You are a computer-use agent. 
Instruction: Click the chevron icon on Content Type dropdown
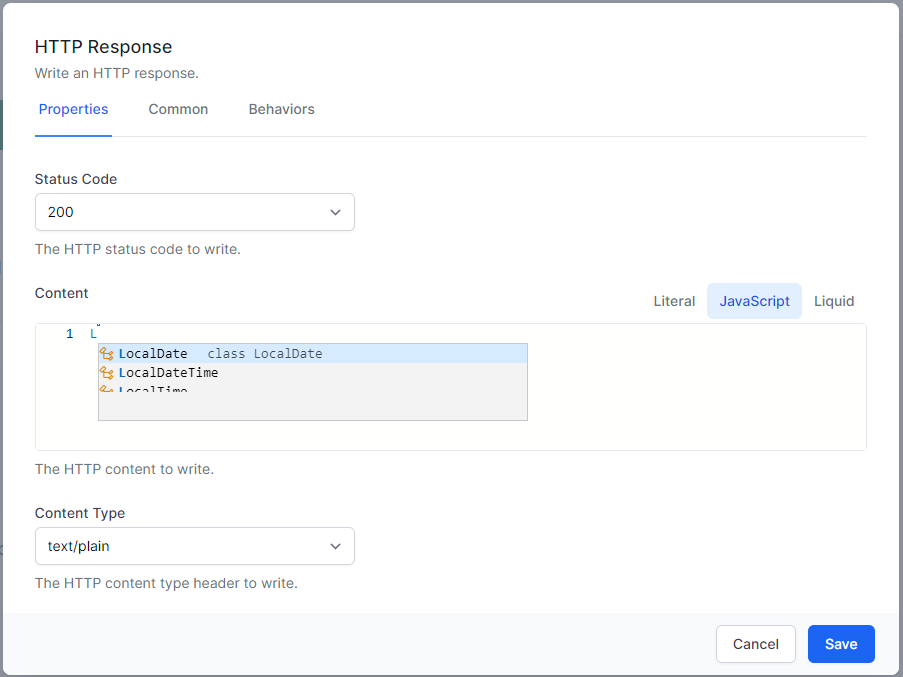click(x=336, y=546)
